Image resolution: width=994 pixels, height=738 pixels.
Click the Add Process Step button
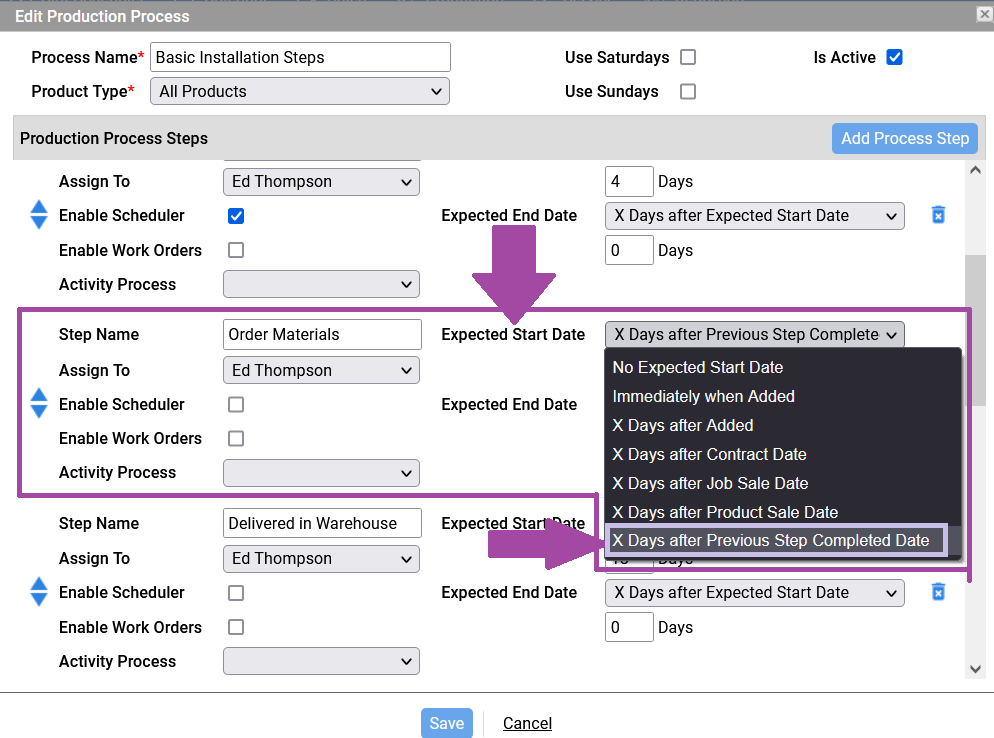(x=905, y=138)
